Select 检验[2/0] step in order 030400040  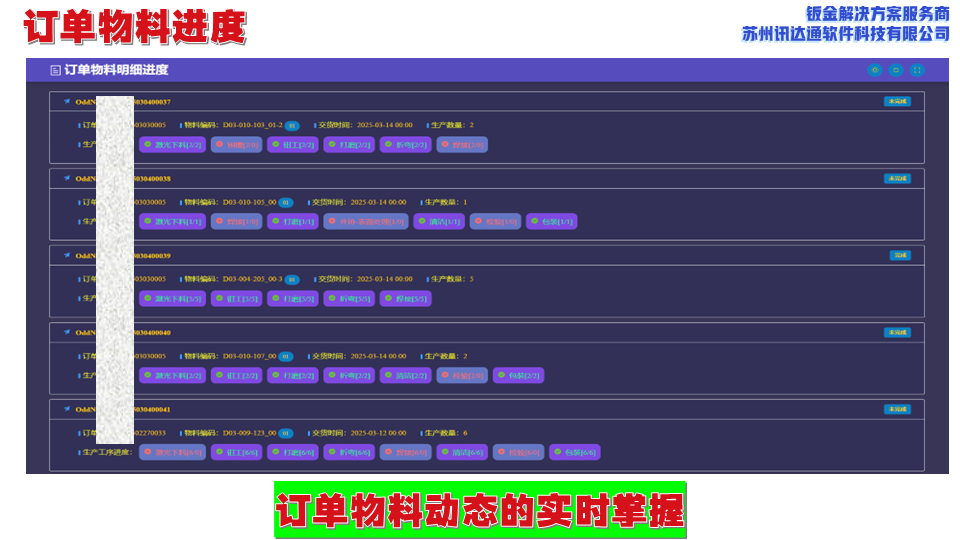[x=462, y=376]
